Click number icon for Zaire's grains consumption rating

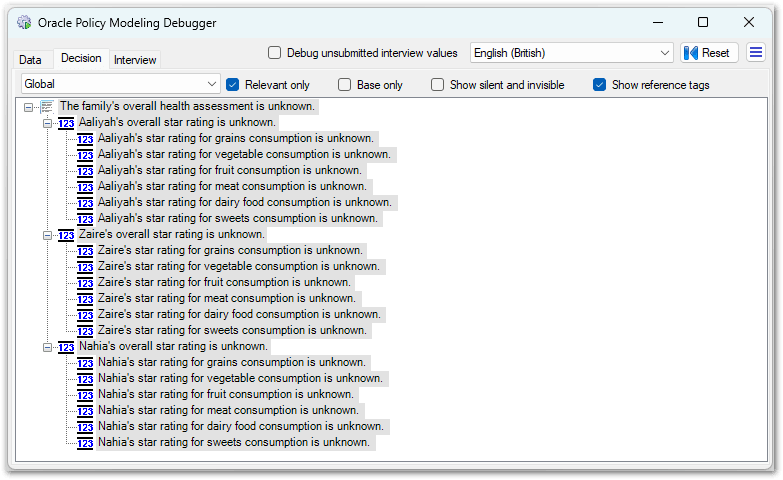85,251
